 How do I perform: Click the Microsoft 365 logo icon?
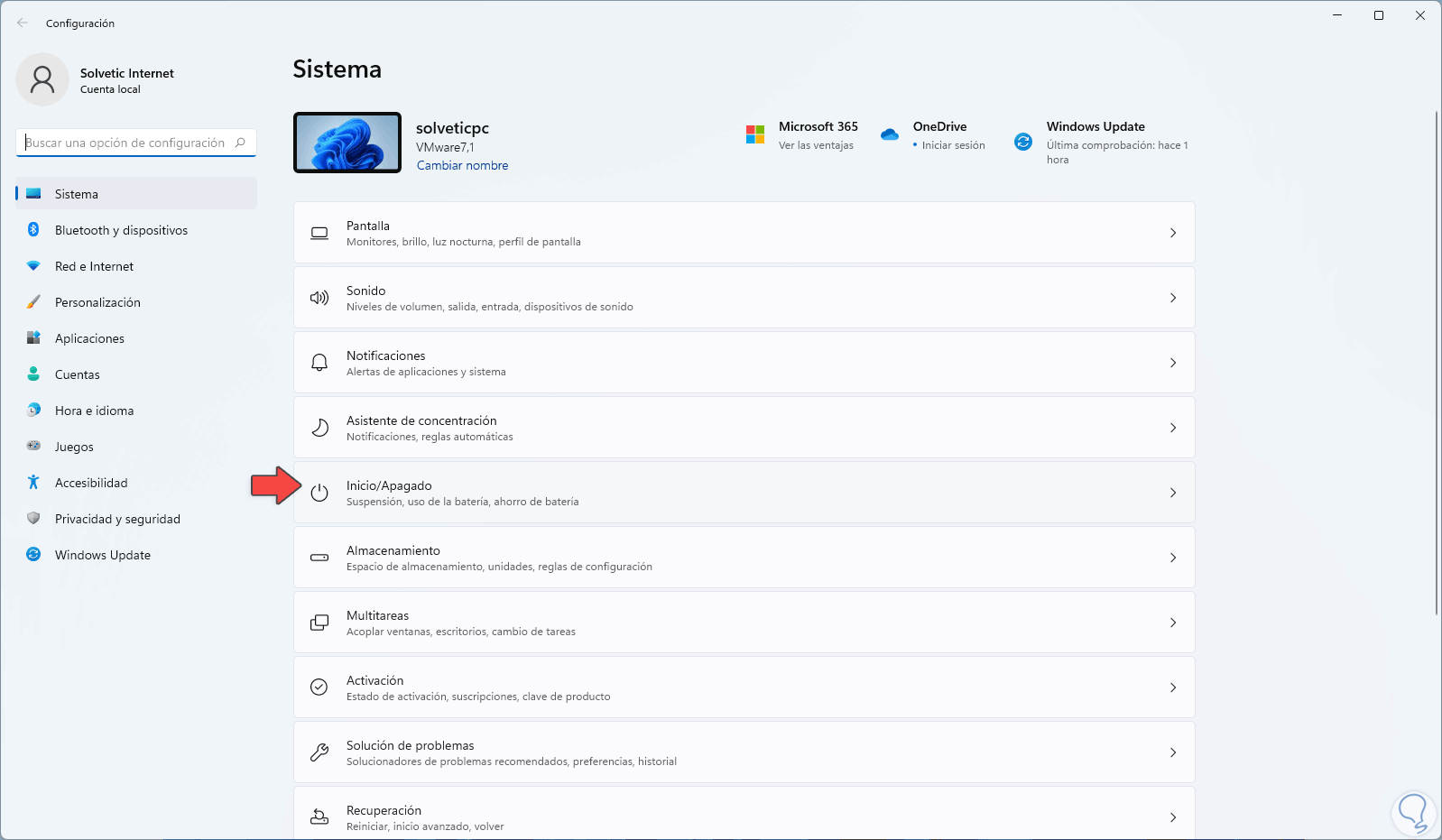755,134
